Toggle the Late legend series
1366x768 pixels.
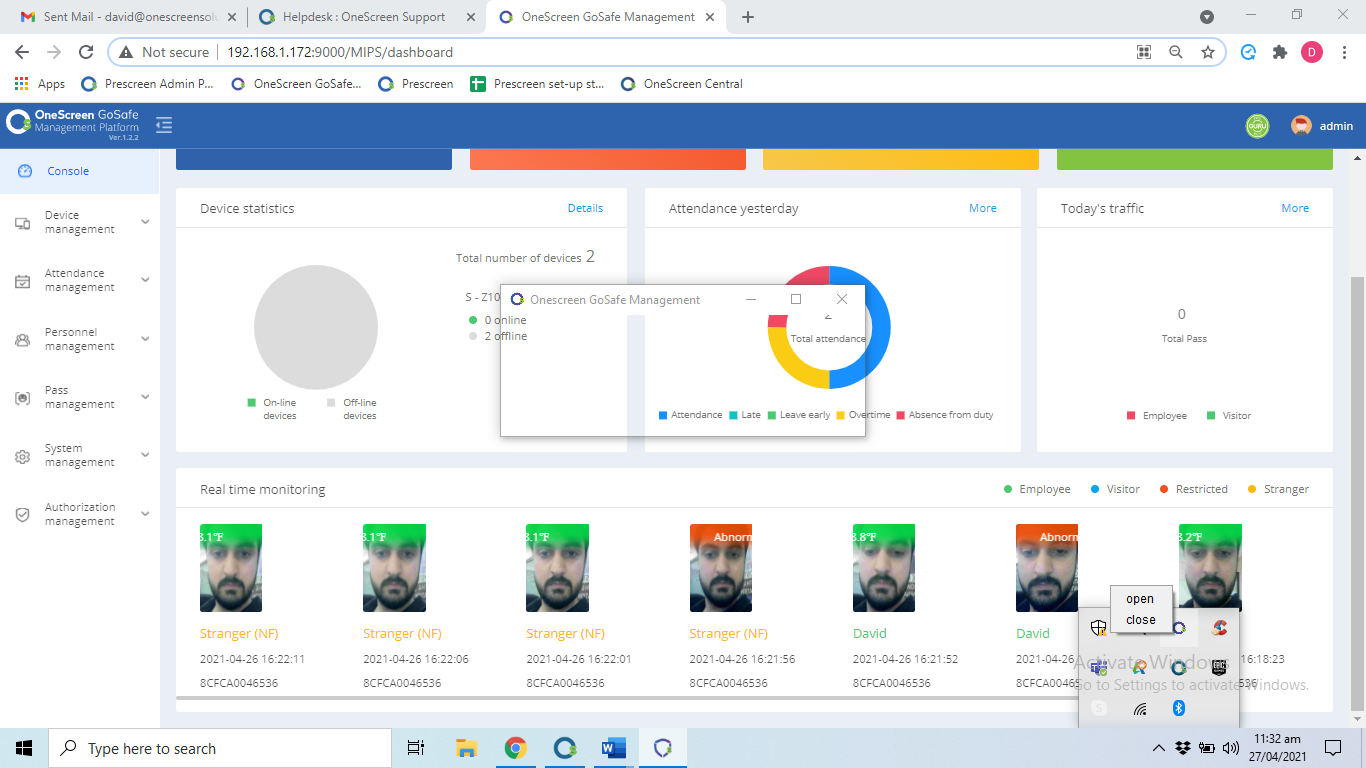tap(745, 415)
